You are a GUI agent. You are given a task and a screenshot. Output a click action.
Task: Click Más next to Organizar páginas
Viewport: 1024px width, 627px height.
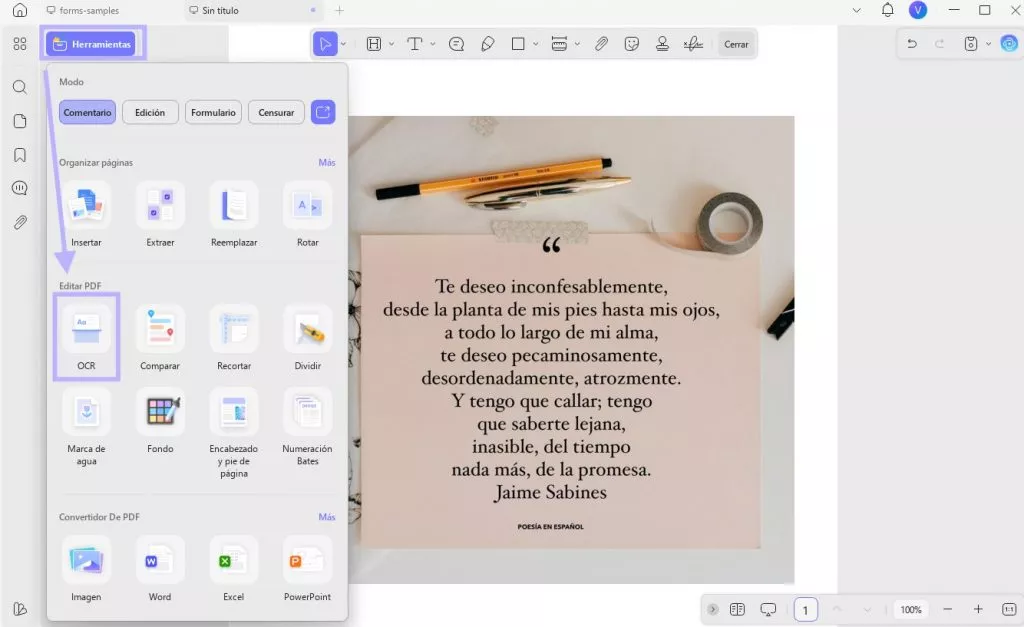point(327,163)
